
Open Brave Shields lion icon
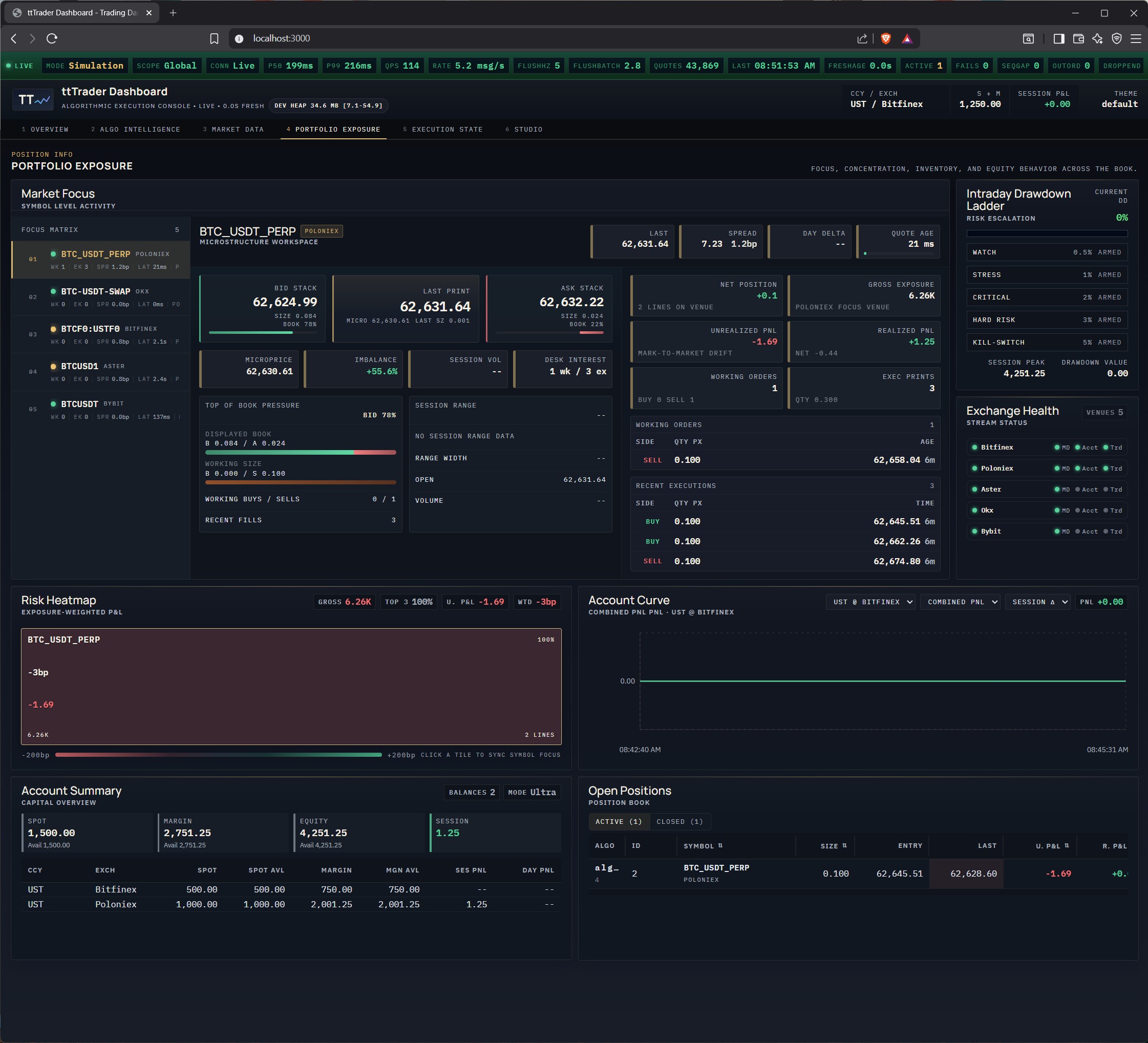coord(885,38)
